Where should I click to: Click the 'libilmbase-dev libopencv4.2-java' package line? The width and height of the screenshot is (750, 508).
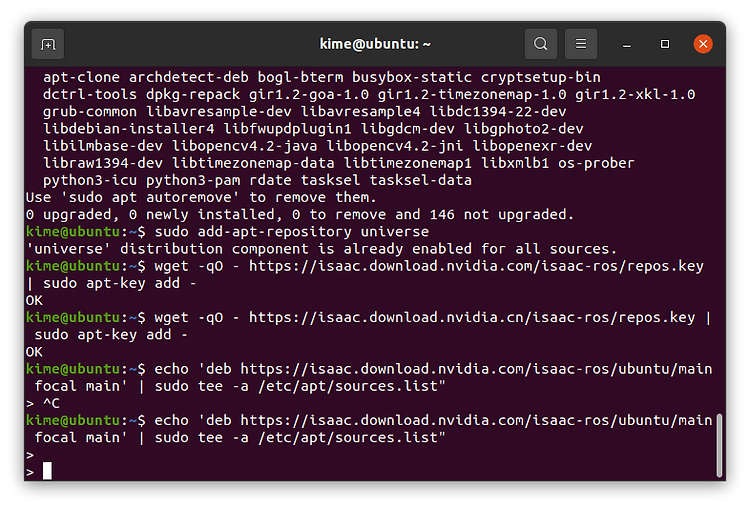(318, 145)
